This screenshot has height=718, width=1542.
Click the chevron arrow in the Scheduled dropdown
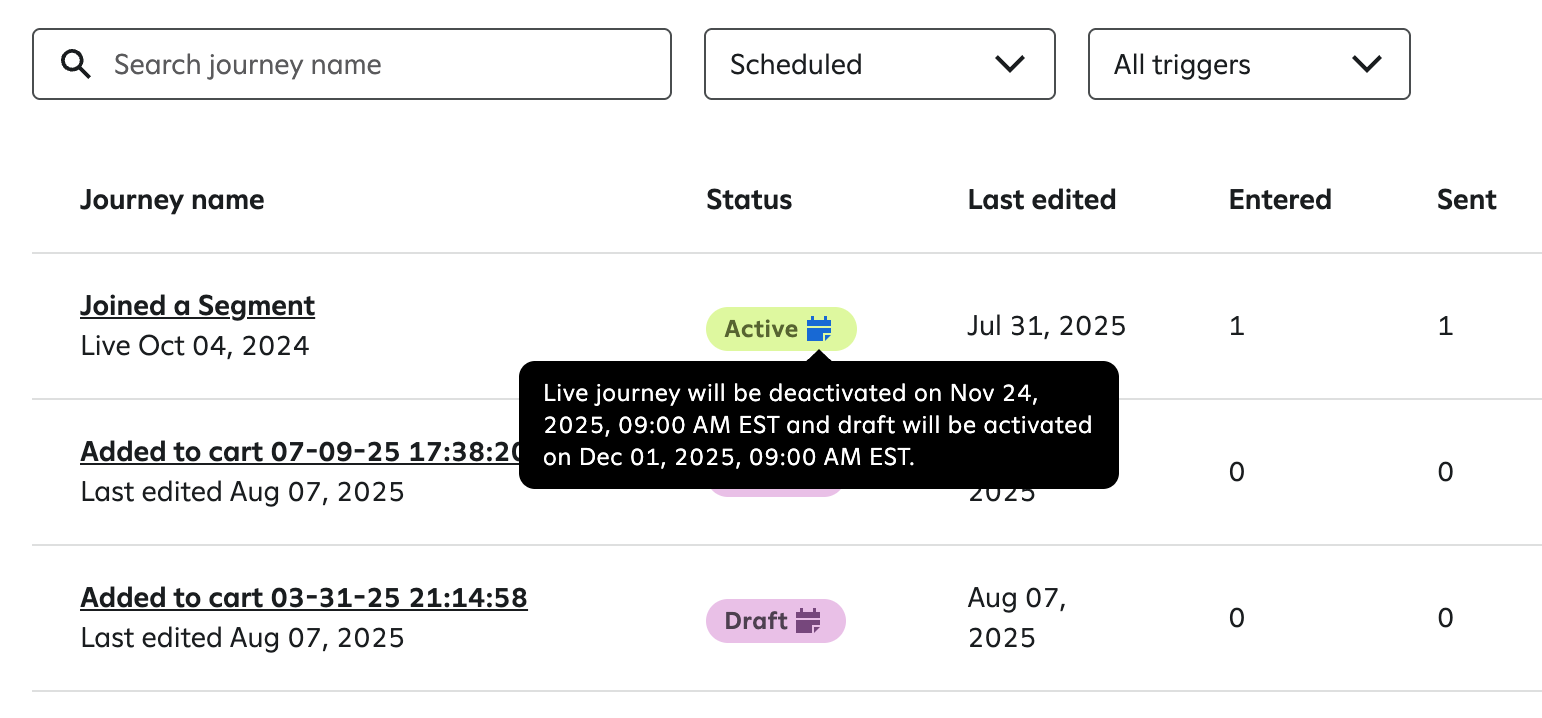point(1011,64)
